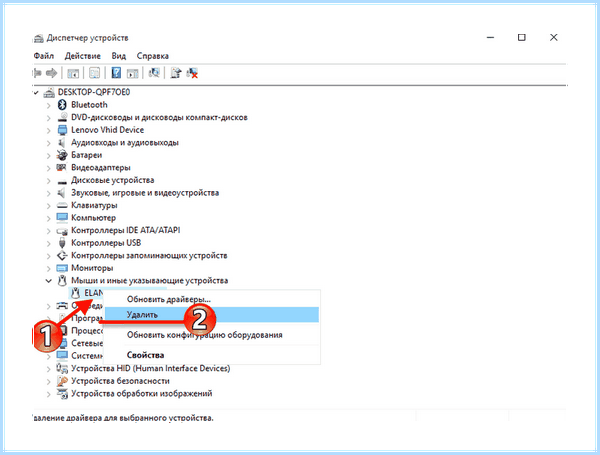Click the DVD-дисководы drive icon

click(x=62, y=117)
